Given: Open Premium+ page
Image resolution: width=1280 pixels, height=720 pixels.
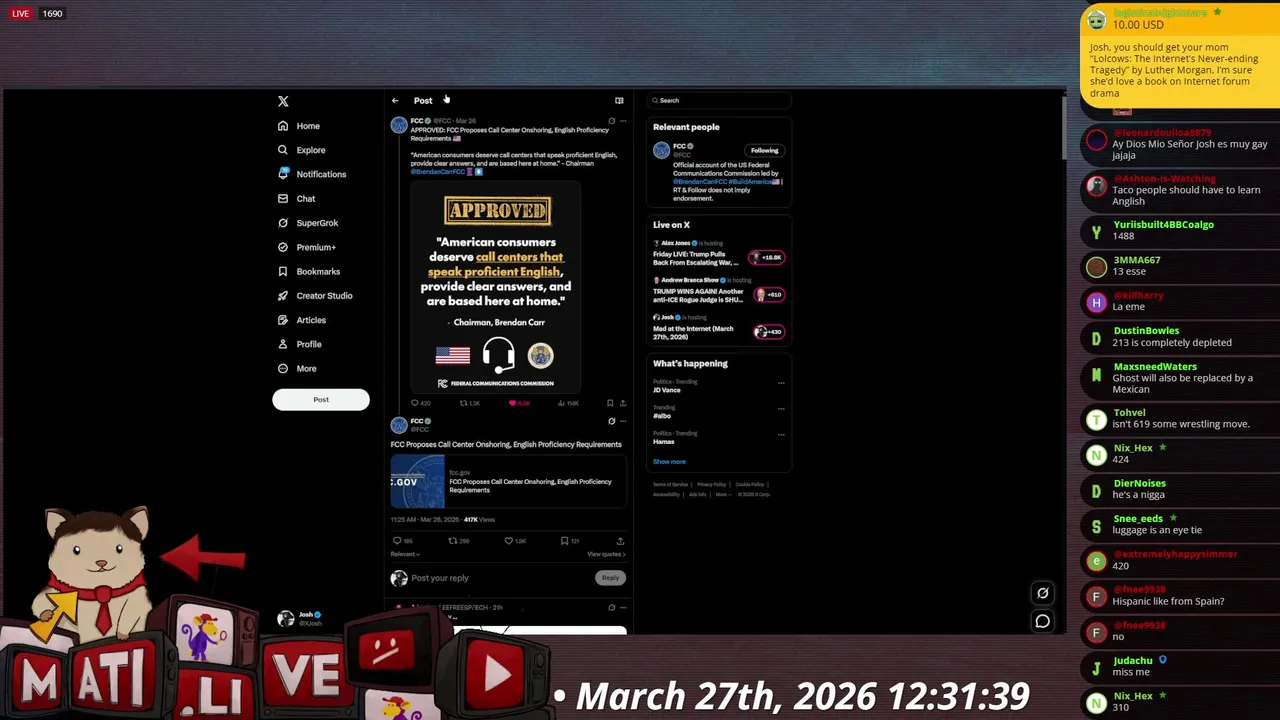Looking at the screenshot, I should [x=306, y=247].
